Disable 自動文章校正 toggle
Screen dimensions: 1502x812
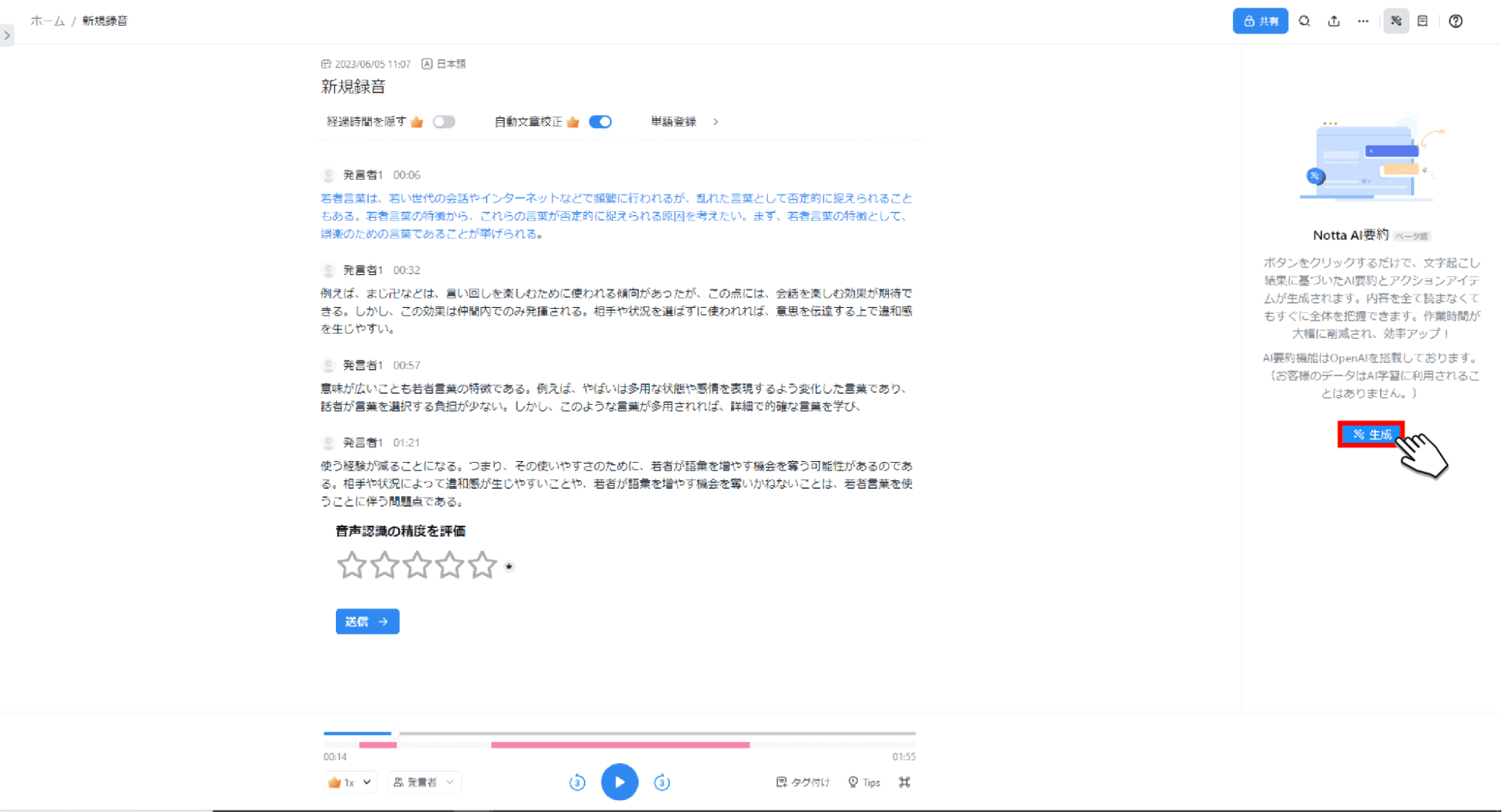click(600, 121)
